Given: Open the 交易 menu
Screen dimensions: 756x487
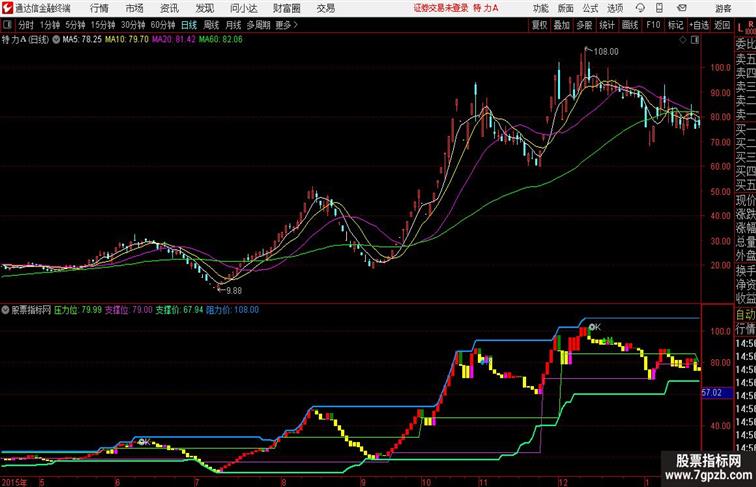Looking at the screenshot, I should 326,8.
